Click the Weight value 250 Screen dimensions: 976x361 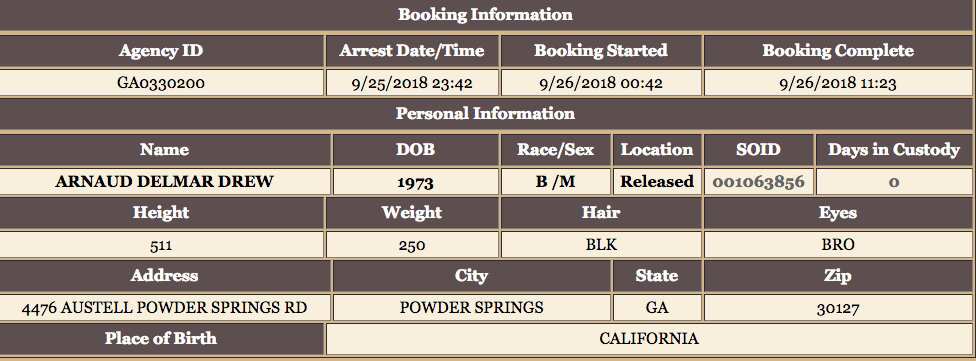(412, 245)
